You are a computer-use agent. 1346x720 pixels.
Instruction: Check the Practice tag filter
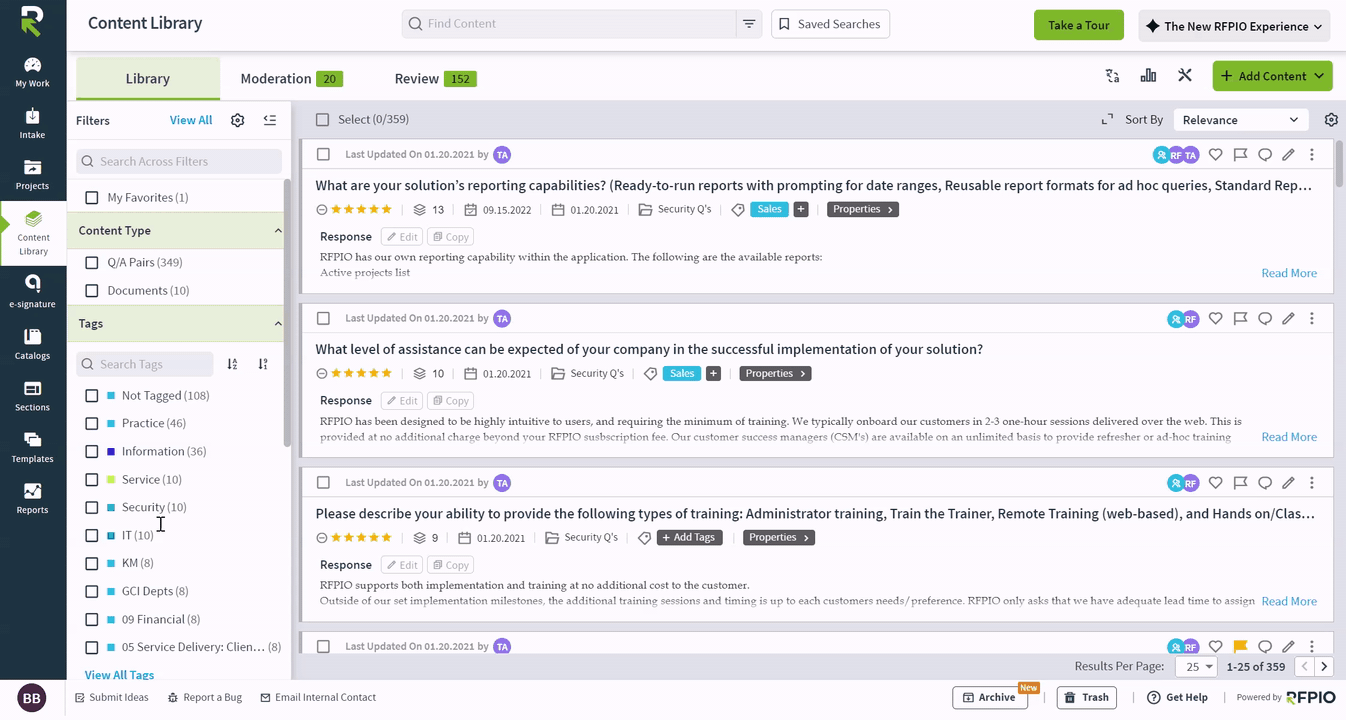click(92, 424)
